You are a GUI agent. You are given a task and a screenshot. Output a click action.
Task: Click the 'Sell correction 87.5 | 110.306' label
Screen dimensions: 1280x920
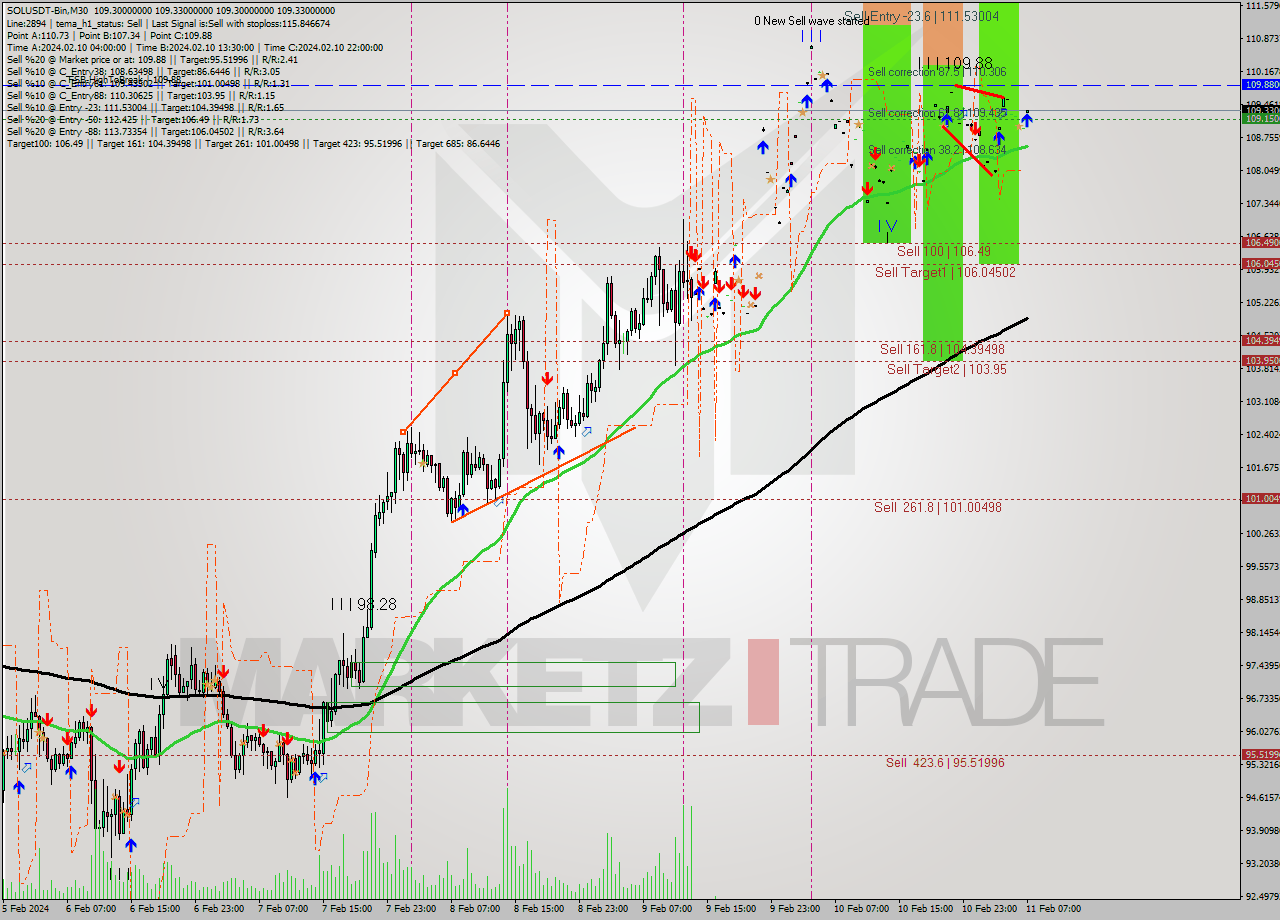coord(937,72)
